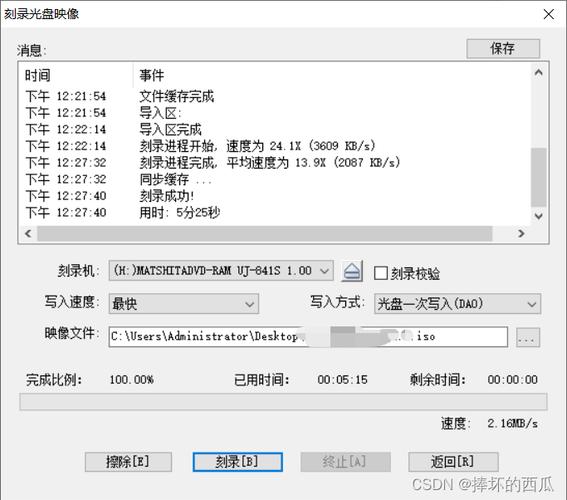Viewport: 567px width, 500px height.
Task: Click the 100.00% completion value
Action: point(132,380)
